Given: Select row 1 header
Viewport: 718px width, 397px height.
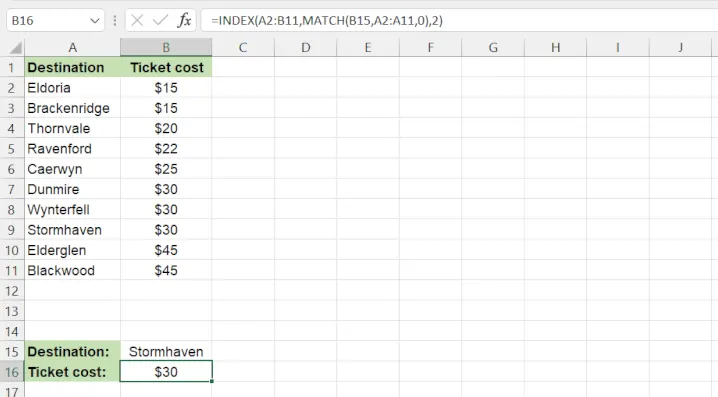Looking at the screenshot, I should 12,68.
